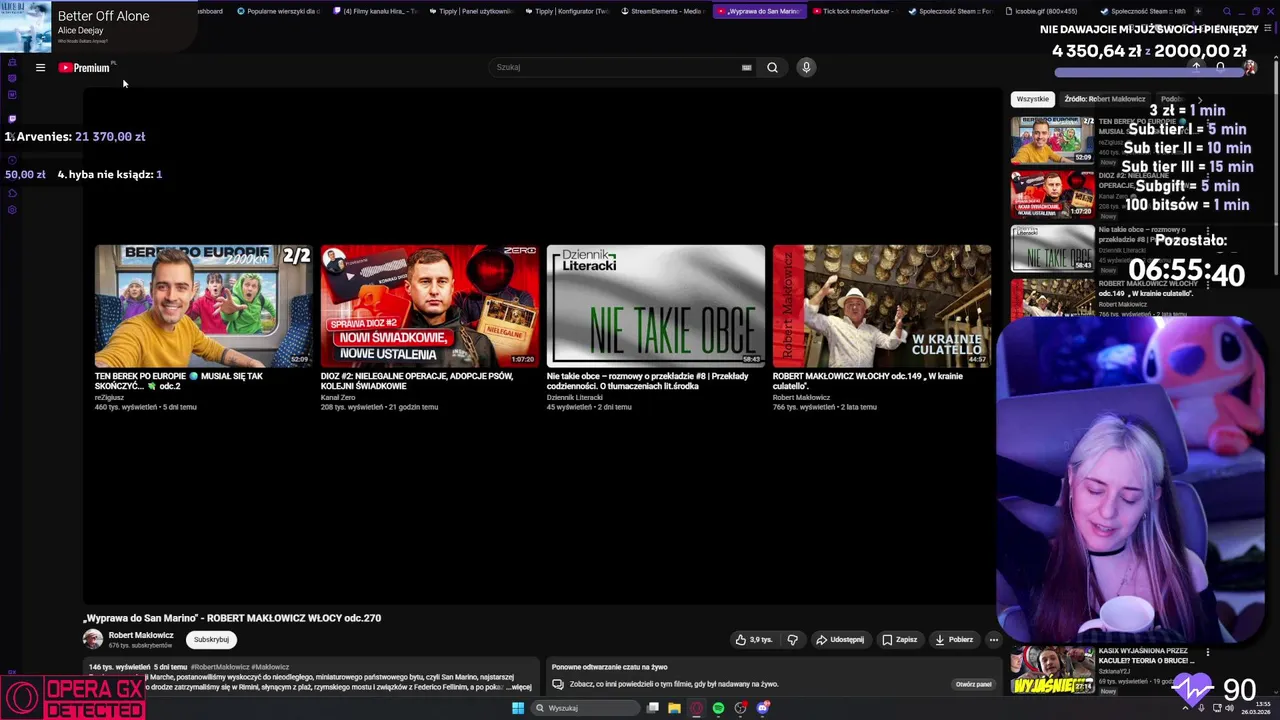The image size is (1280, 720).
Task: Open Udostępnij share dialog
Action: (840, 640)
